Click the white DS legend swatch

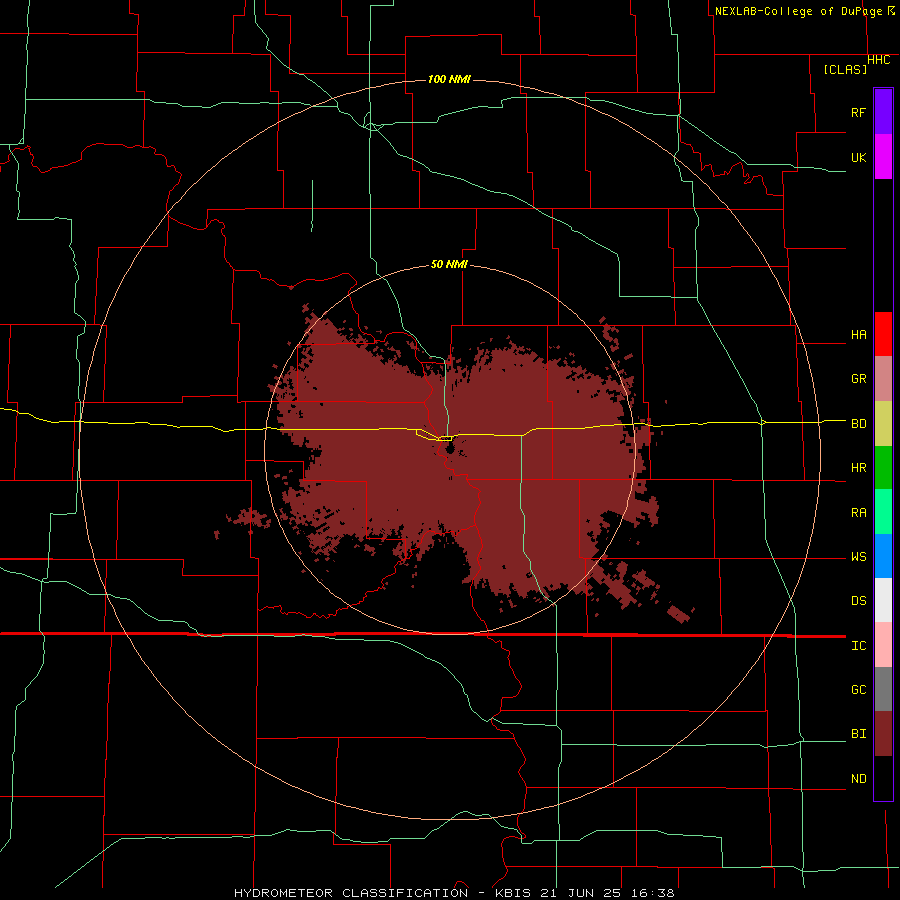883,600
